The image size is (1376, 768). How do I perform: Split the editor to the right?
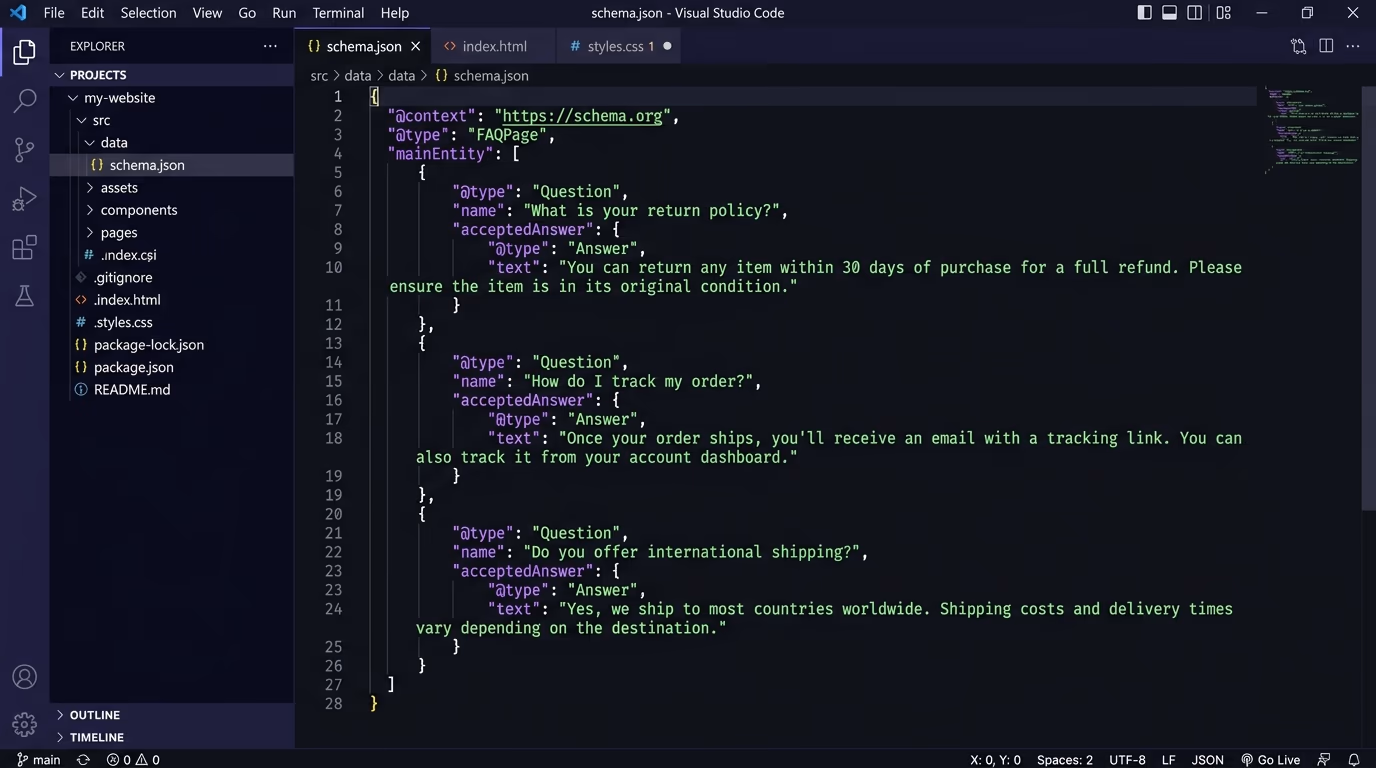click(x=1326, y=46)
